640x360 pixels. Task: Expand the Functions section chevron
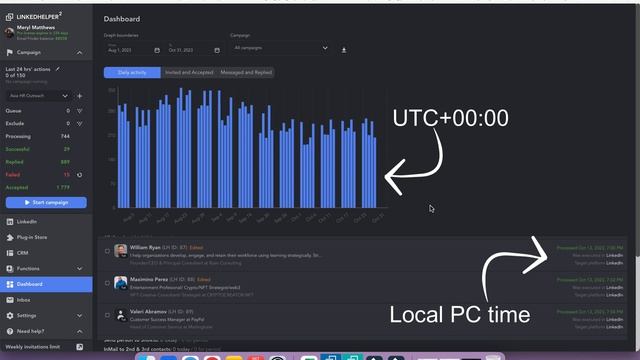pyautogui.click(x=79, y=269)
